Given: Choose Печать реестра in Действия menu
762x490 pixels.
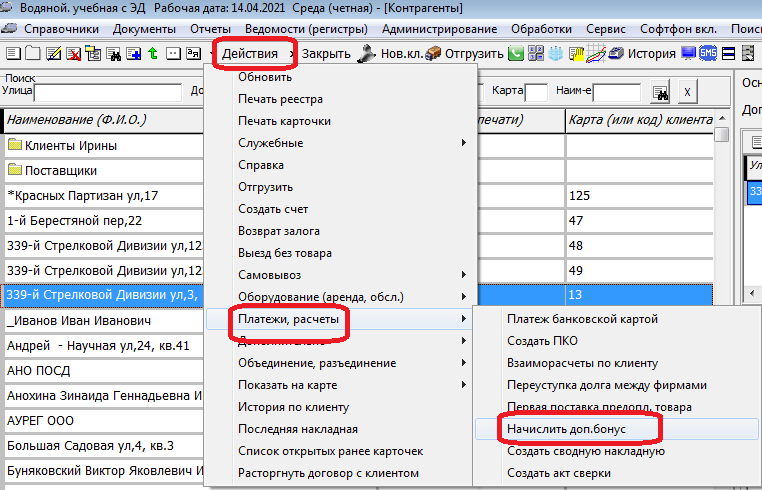Looking at the screenshot, I should (280, 99).
